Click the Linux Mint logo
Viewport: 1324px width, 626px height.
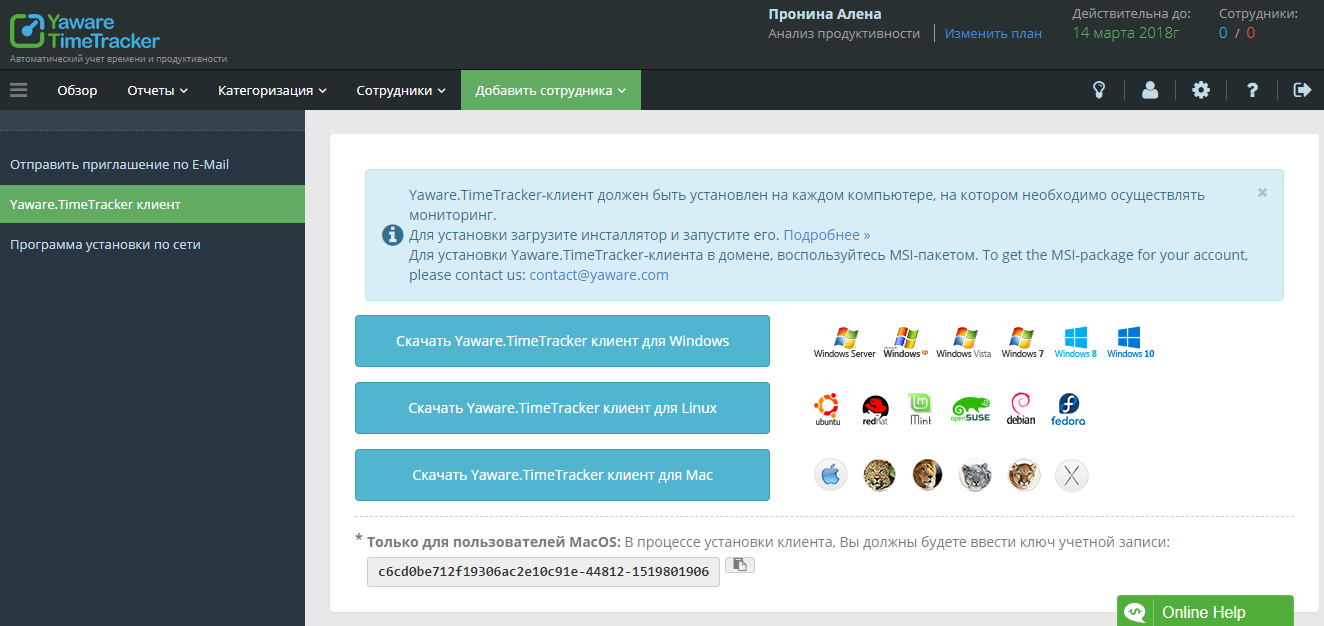pos(920,409)
